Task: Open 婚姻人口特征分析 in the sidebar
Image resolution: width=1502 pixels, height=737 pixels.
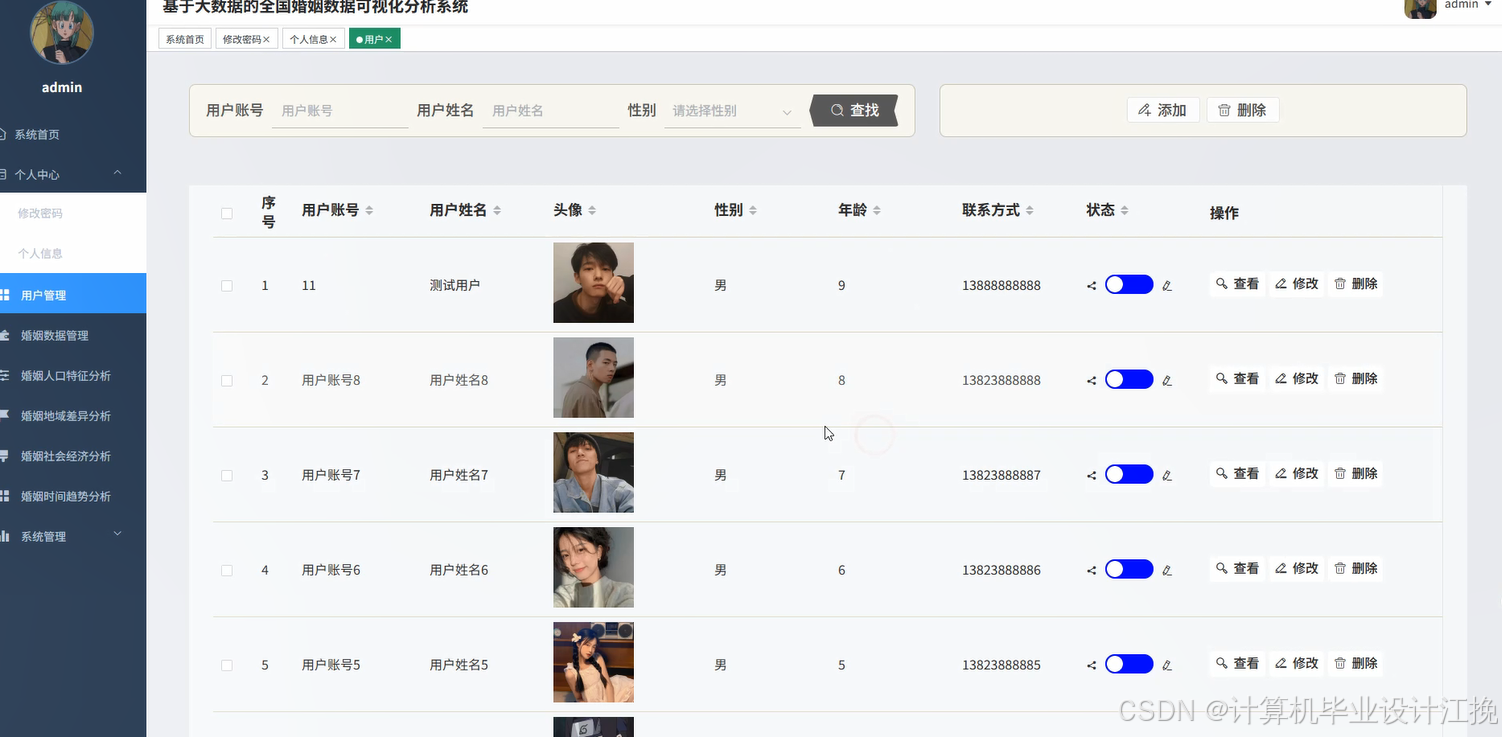Action: (x=73, y=376)
